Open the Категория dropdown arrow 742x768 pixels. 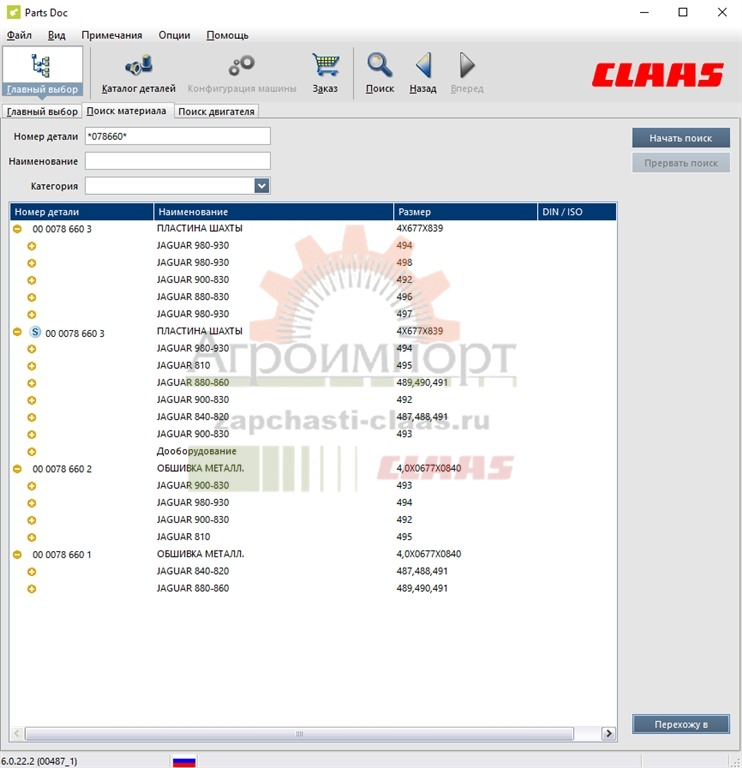(262, 186)
